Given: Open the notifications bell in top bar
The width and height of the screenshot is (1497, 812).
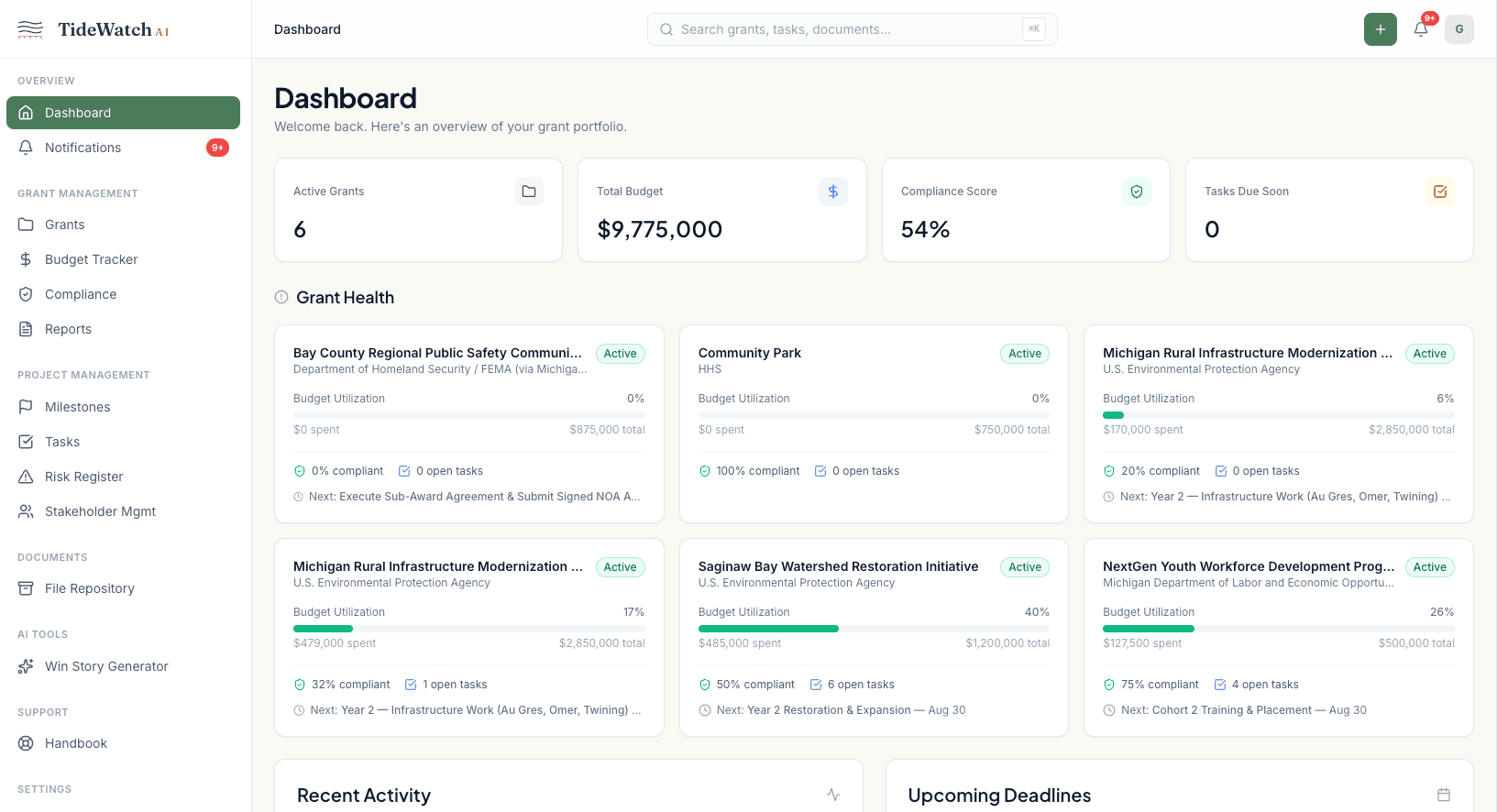Looking at the screenshot, I should coord(1420,29).
